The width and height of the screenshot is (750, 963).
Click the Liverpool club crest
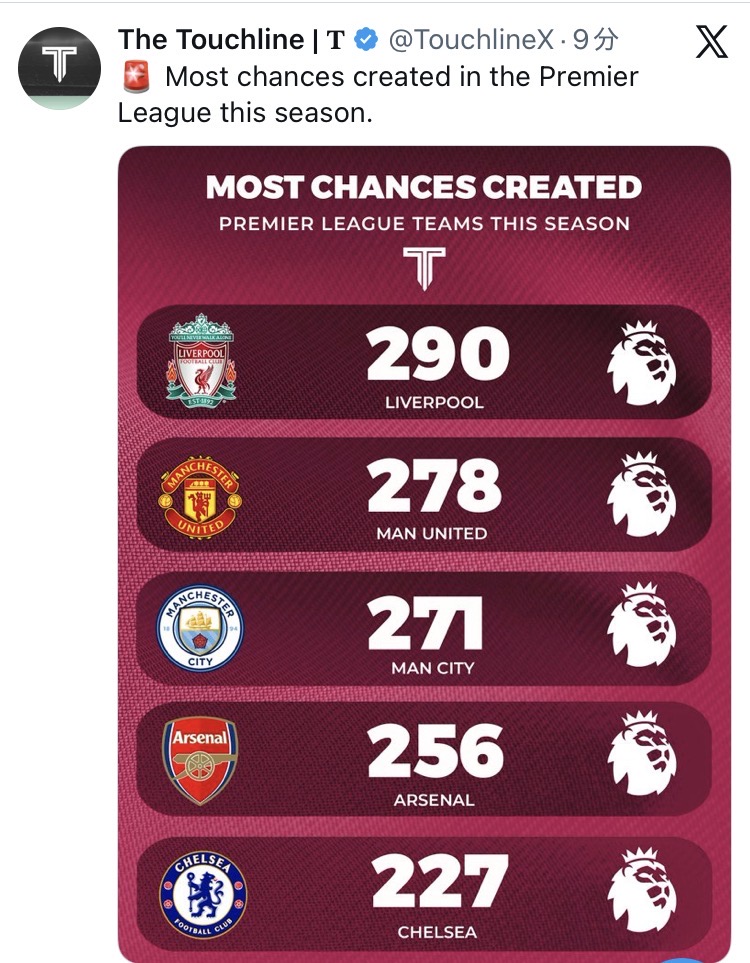tap(201, 360)
